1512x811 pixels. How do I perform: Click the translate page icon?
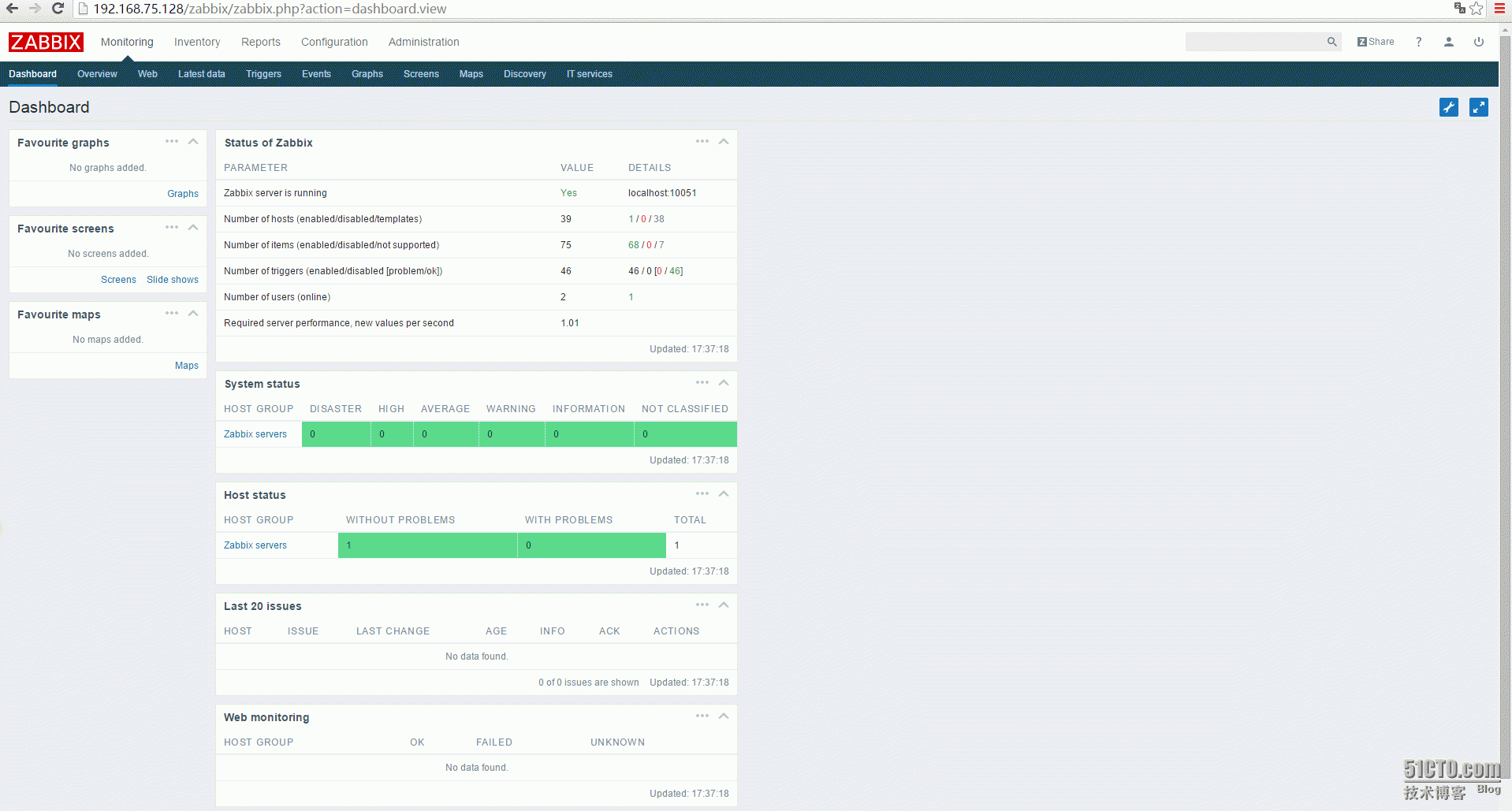click(1459, 9)
